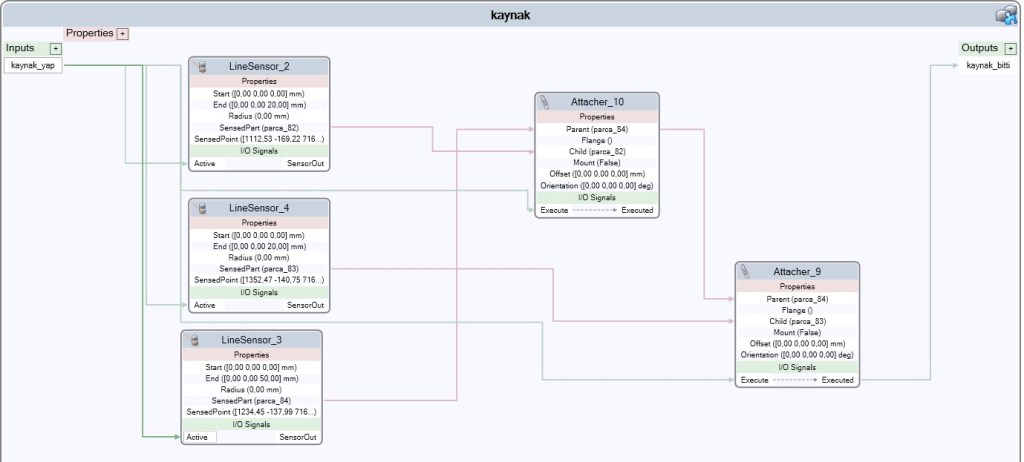Select Child (parca_83) property in Attacher_9

[796, 321]
